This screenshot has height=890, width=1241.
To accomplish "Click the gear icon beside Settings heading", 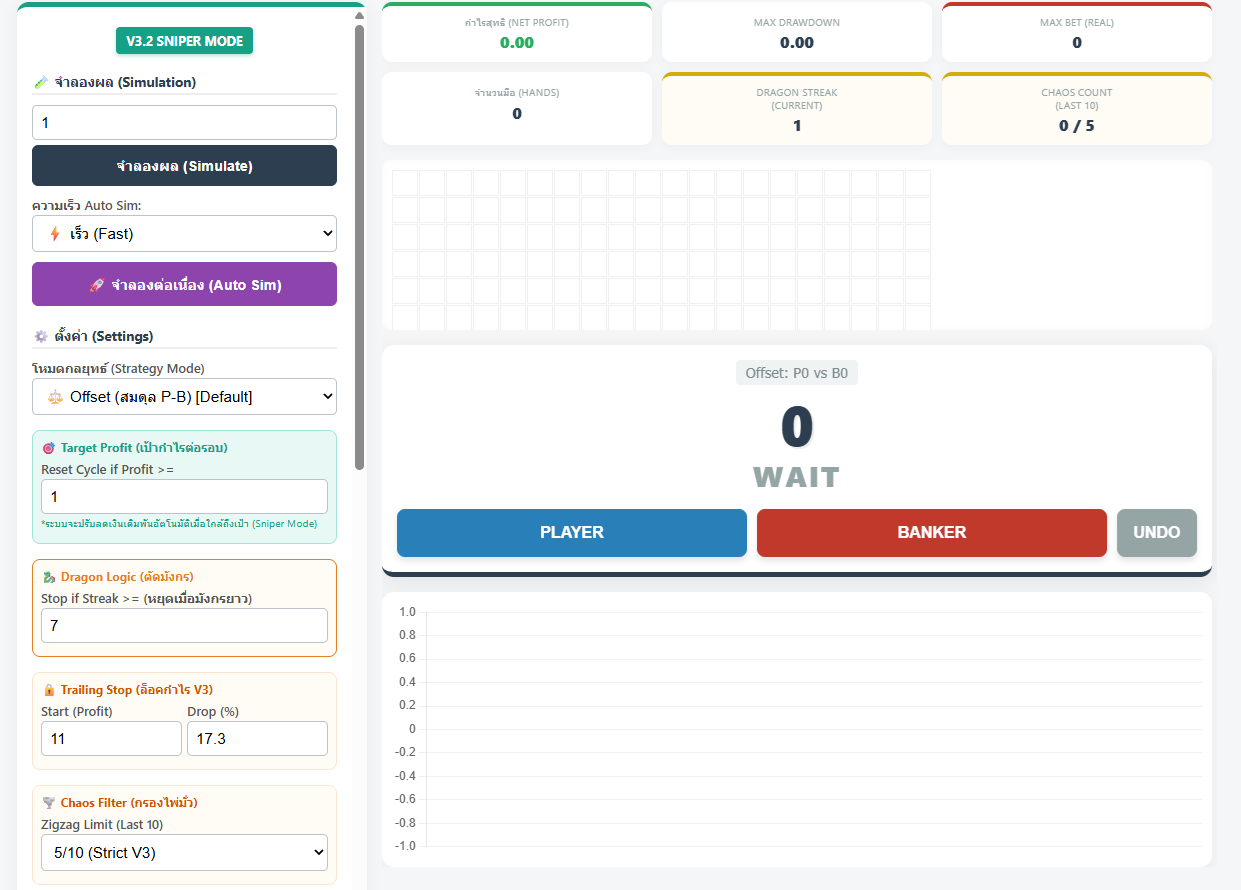I will coord(41,336).
